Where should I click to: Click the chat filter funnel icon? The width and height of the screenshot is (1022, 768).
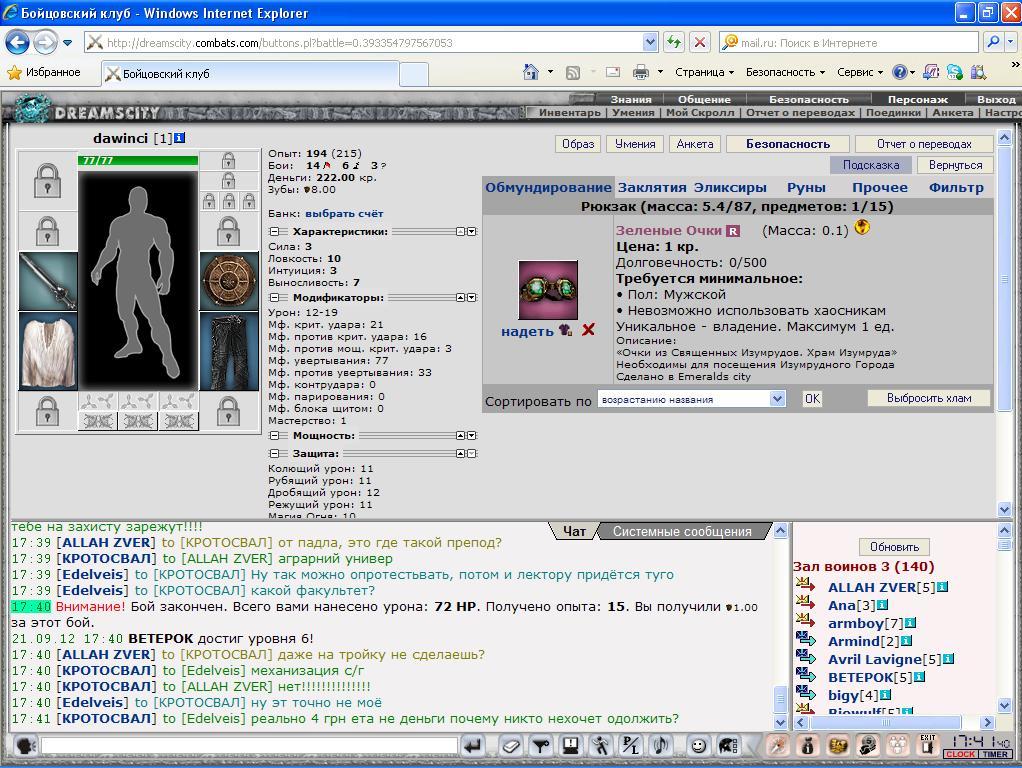pyautogui.click(x=540, y=745)
